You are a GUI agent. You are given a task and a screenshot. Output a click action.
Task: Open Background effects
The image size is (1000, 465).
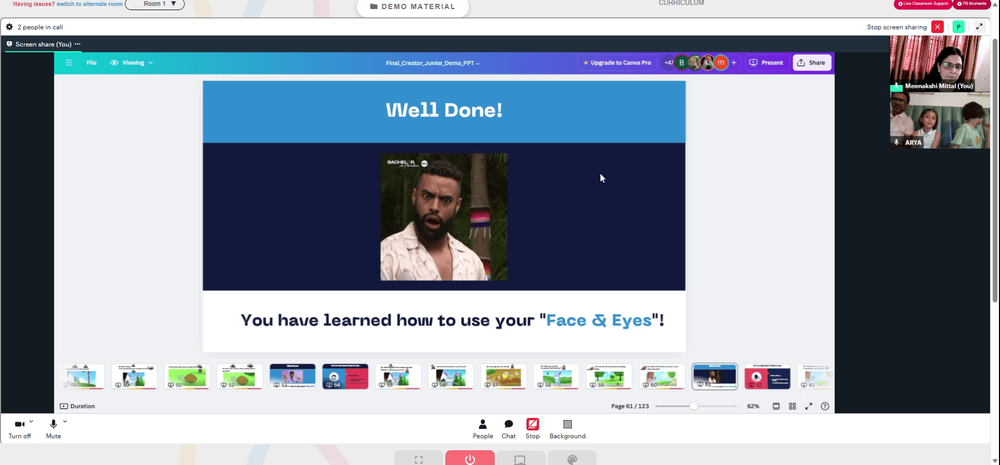click(x=568, y=429)
